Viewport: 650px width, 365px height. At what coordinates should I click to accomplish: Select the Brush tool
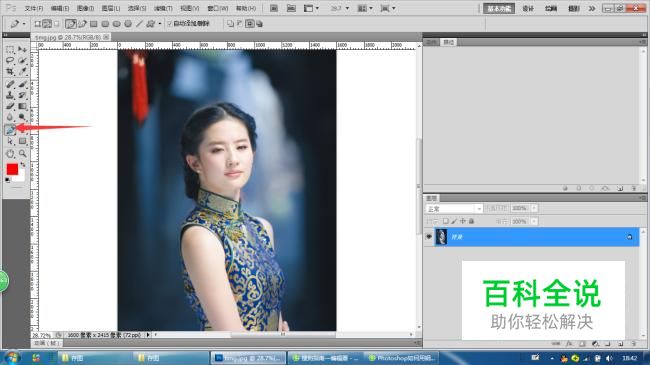tap(22, 85)
